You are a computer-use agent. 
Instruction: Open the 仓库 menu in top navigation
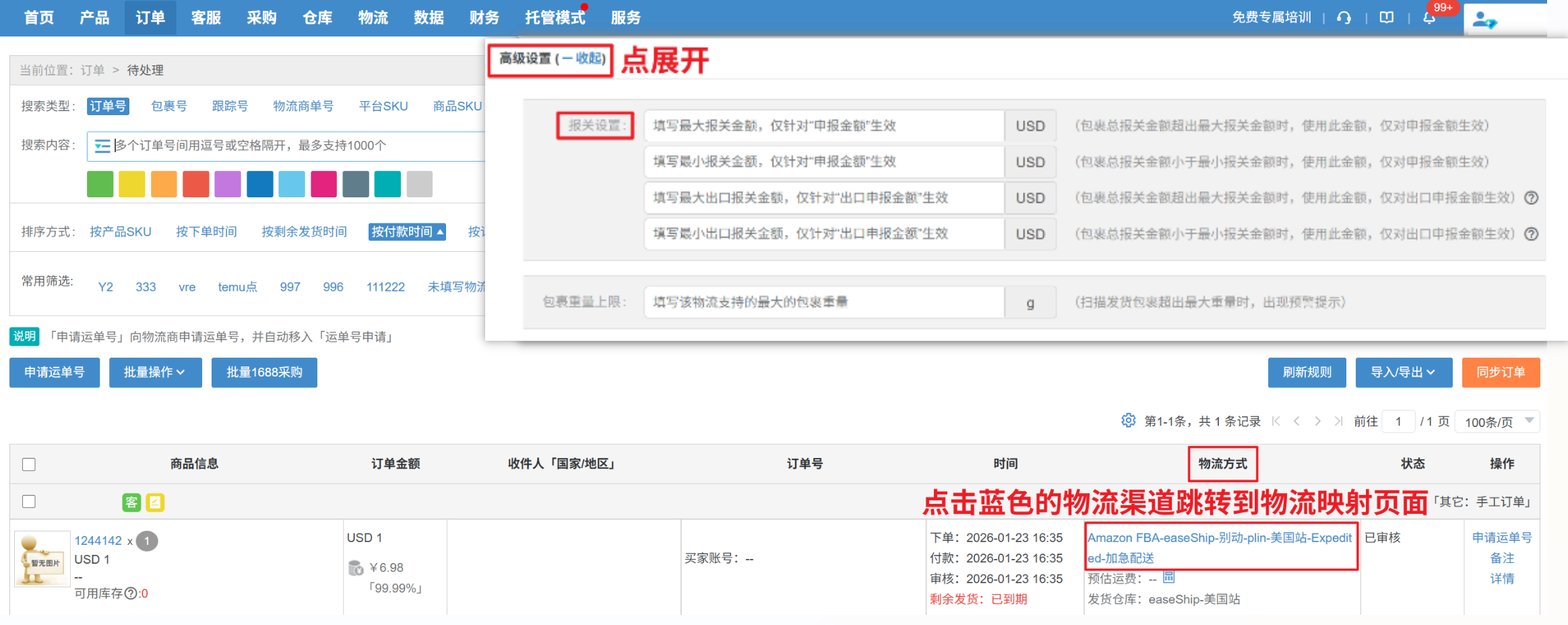click(317, 18)
